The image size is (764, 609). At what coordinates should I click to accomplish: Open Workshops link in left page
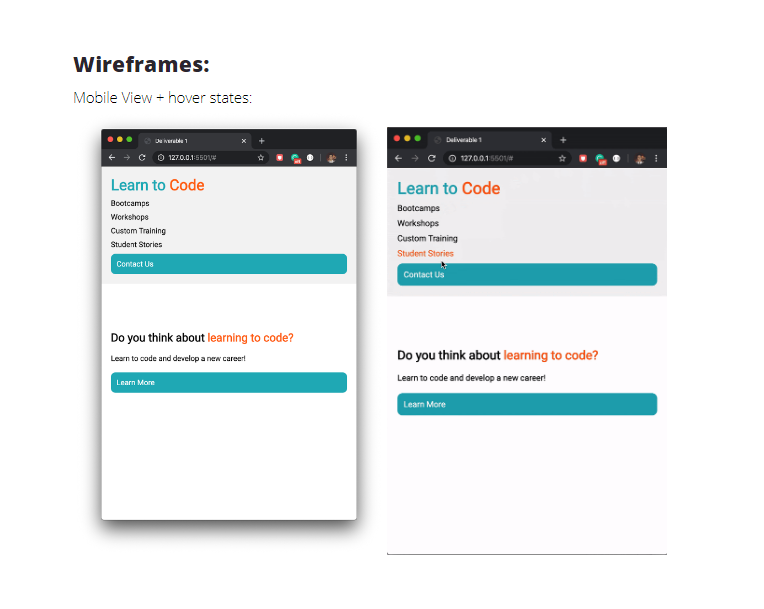[130, 217]
